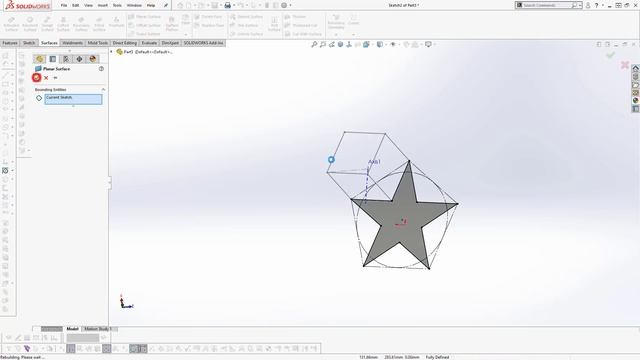Open View Settings monitor icon
This screenshot has height=360, width=640.
click(x=428, y=44)
